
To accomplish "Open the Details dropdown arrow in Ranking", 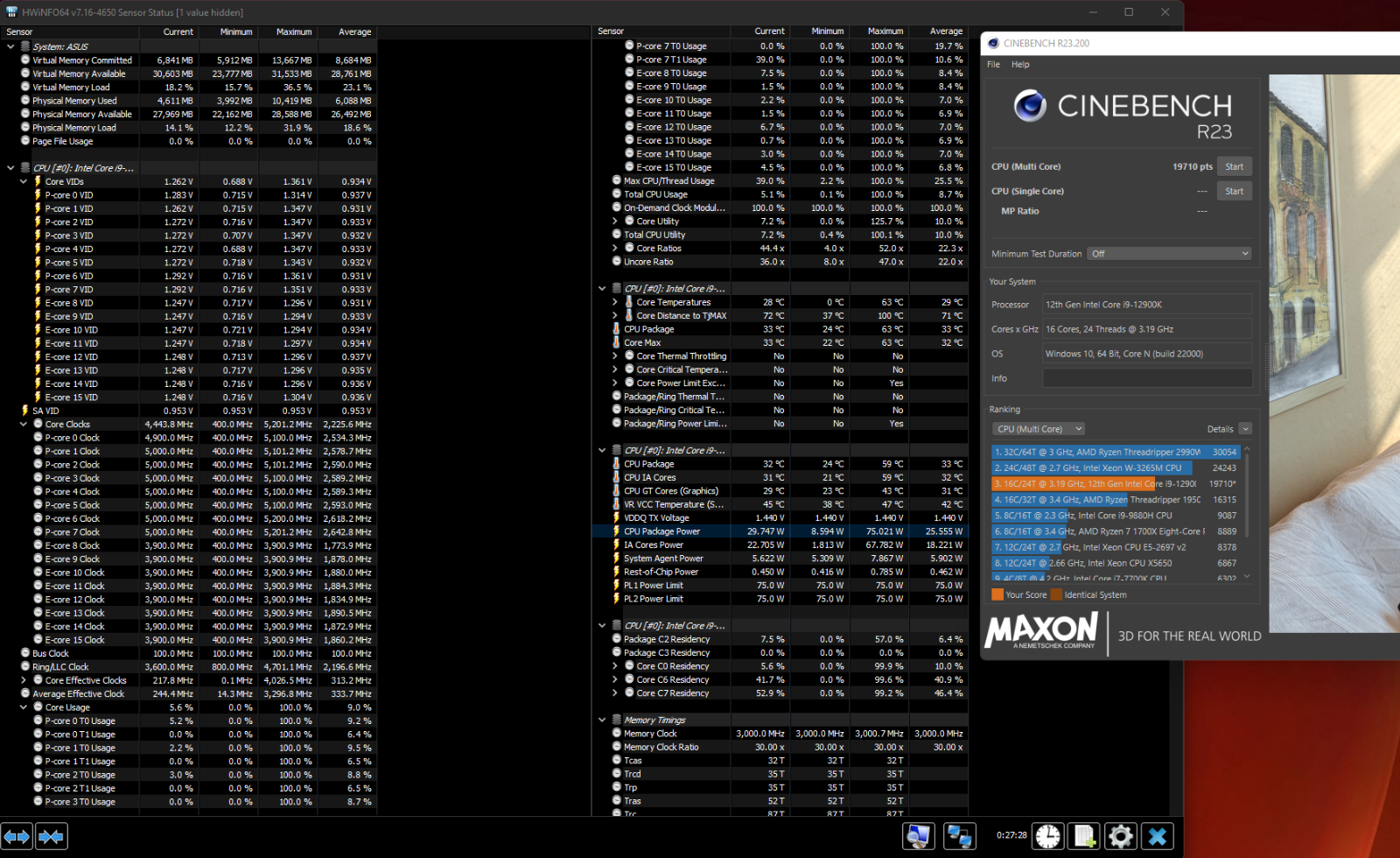I will pyautogui.click(x=1245, y=429).
